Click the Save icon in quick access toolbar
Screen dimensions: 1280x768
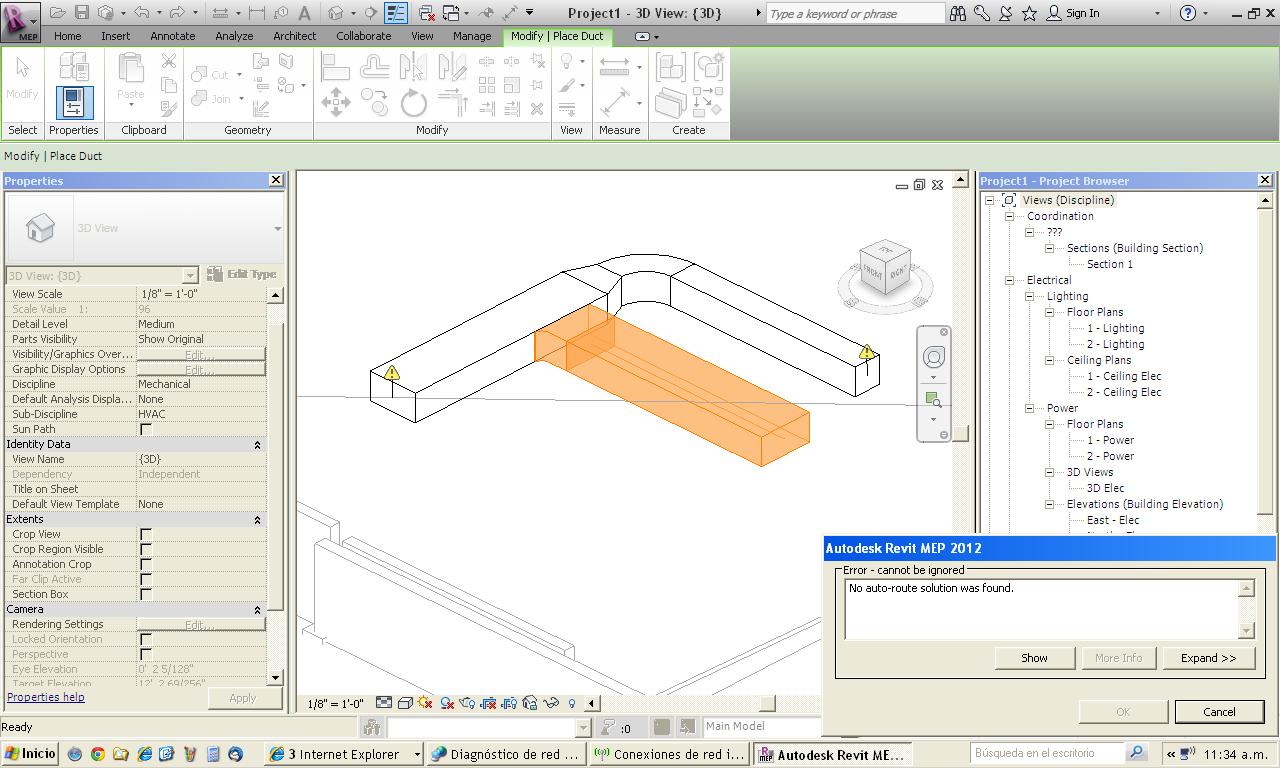[82, 13]
